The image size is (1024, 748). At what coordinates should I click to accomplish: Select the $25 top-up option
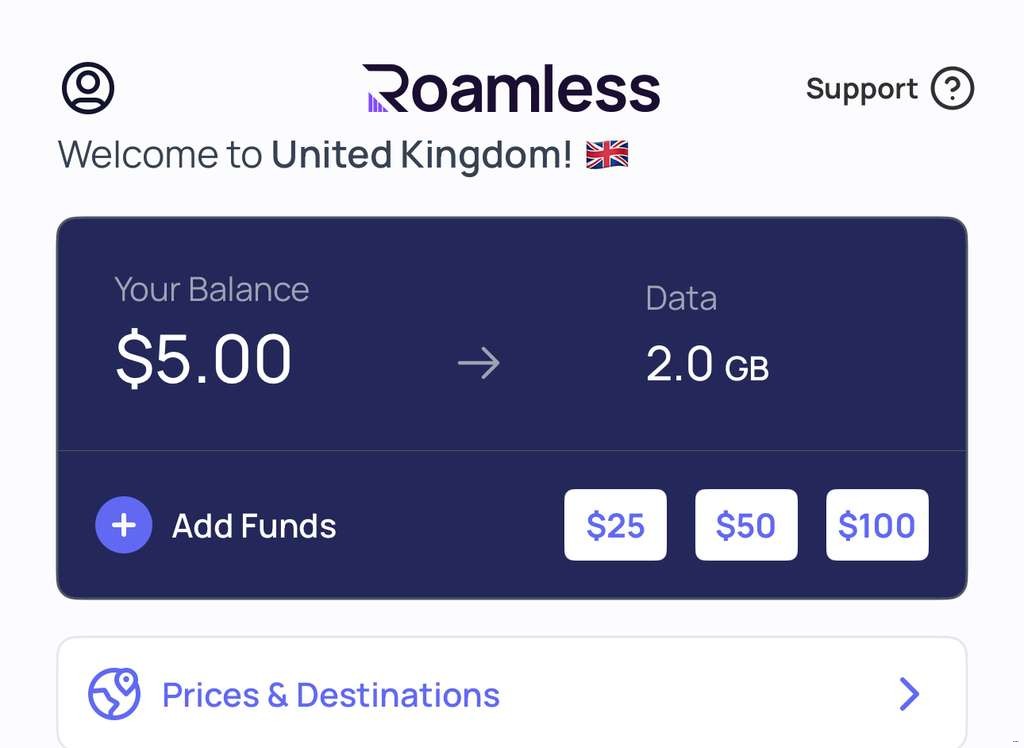point(615,524)
